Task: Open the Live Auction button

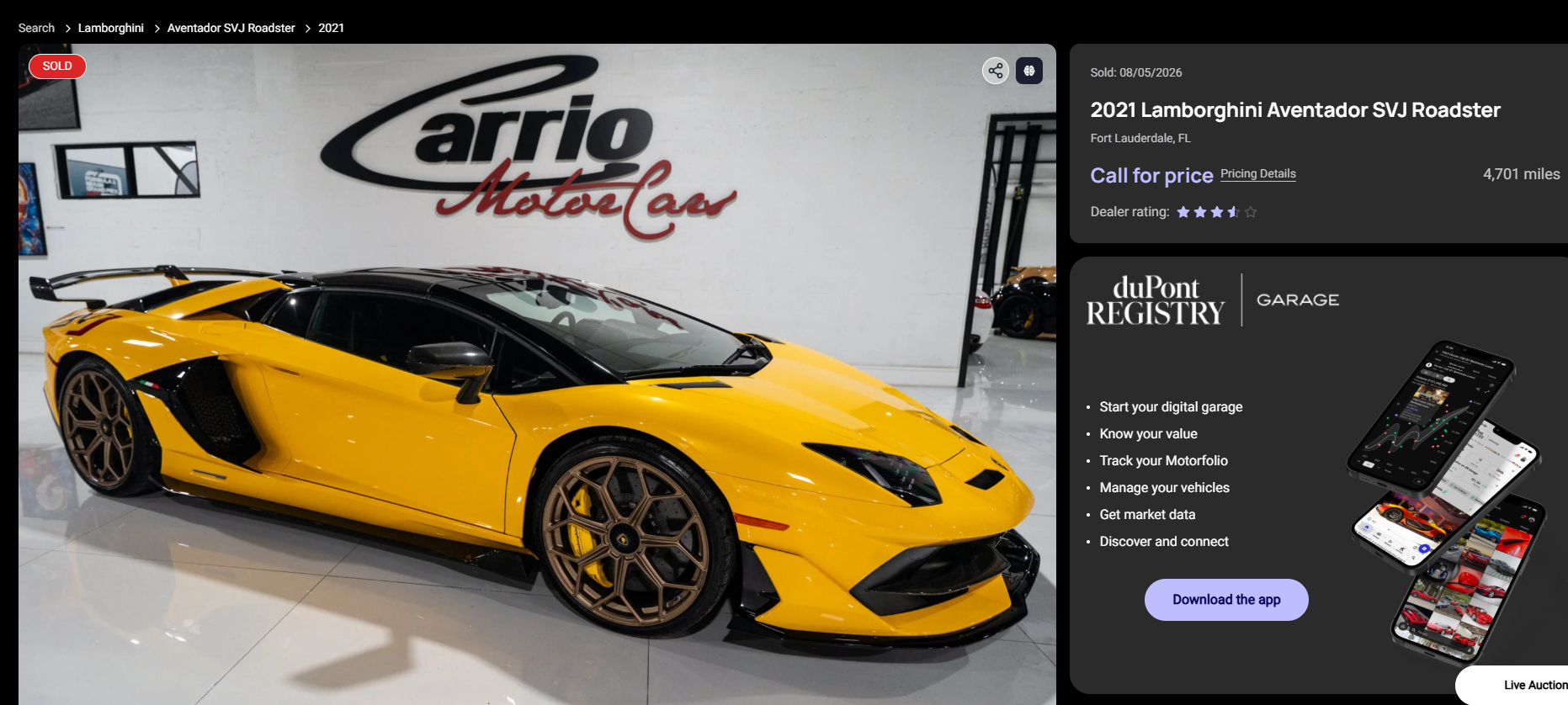Action: 1515,685
